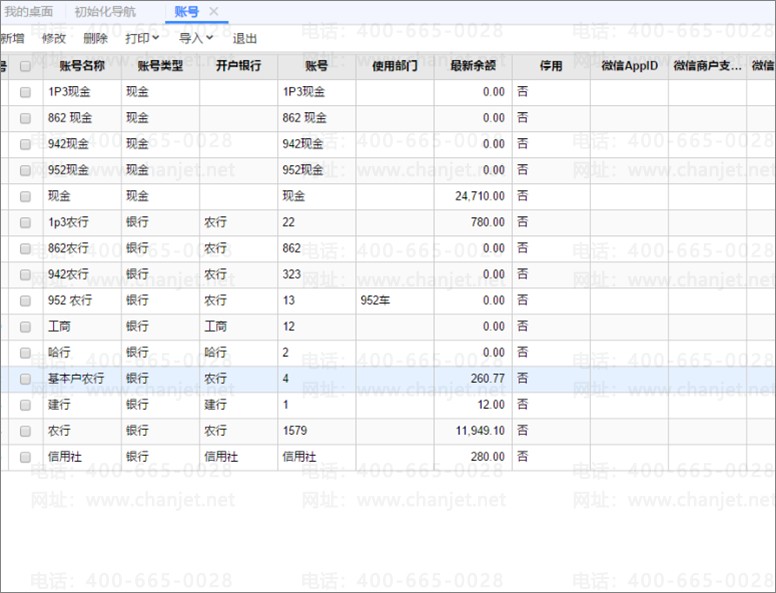
Task: Click the 修改 toolbar button
Action: point(53,38)
